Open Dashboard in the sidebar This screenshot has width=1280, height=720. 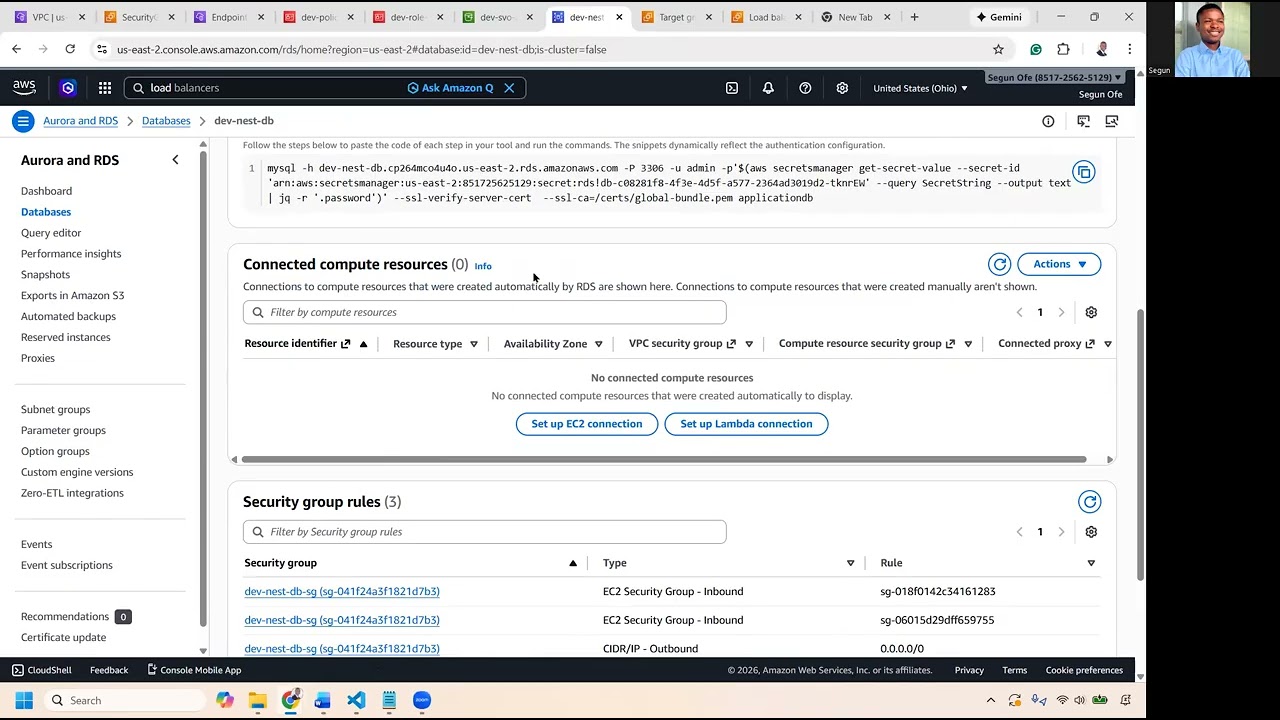(46, 191)
